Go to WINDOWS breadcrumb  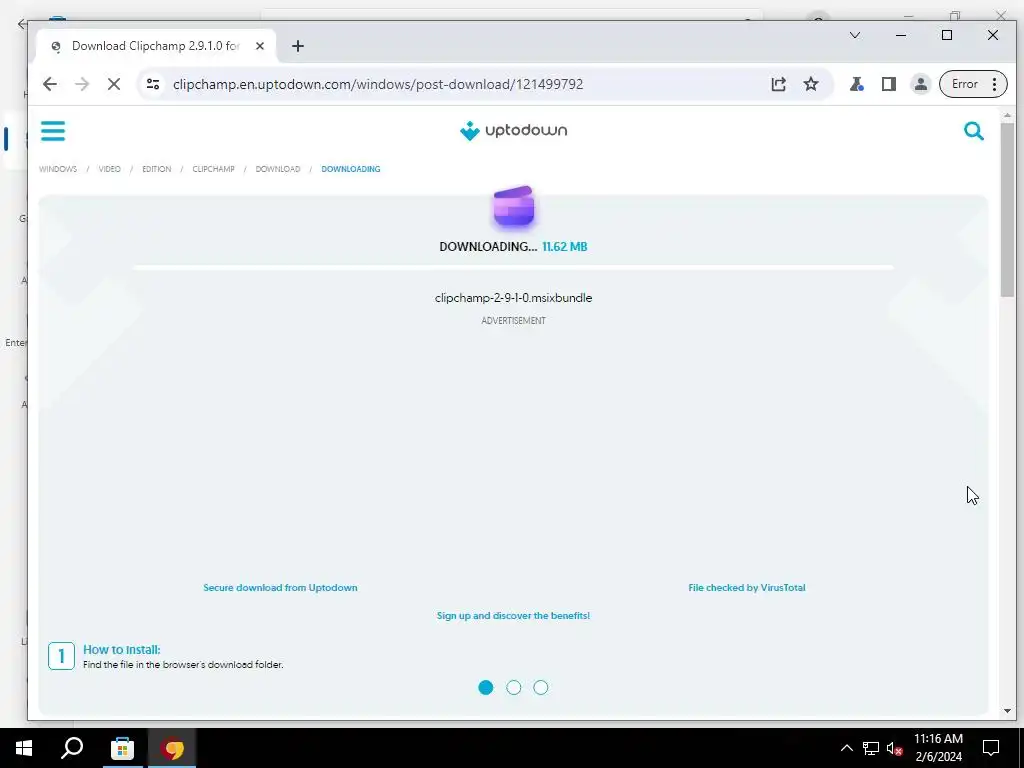coord(58,169)
